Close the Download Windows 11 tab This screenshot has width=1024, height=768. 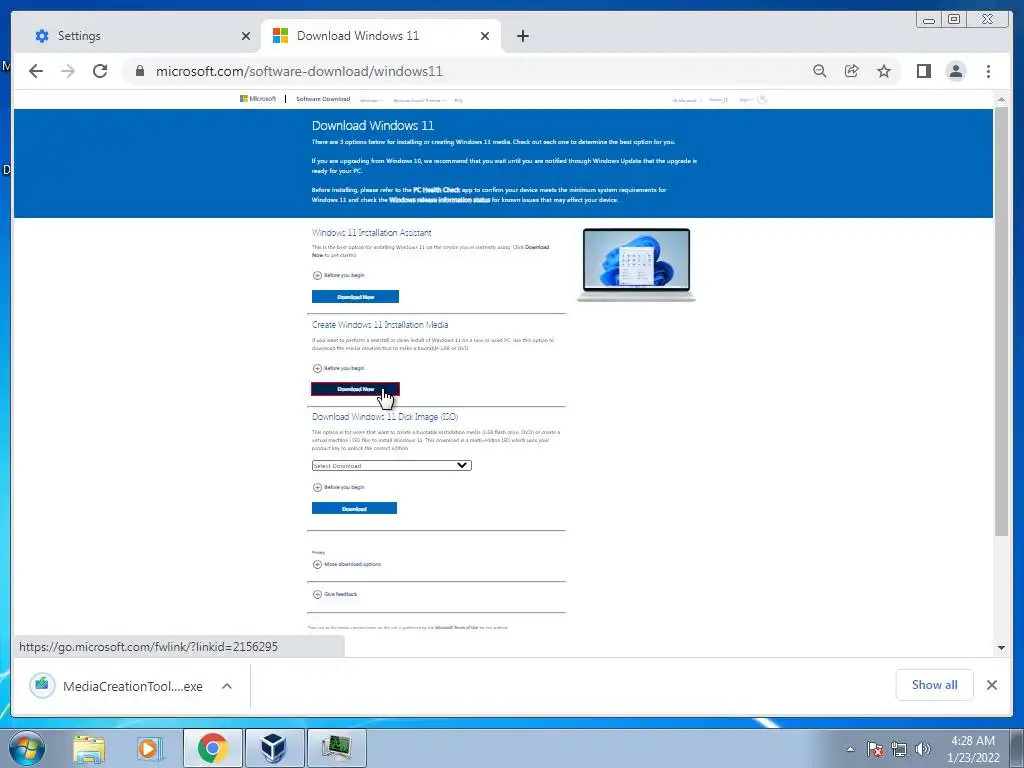(x=485, y=36)
